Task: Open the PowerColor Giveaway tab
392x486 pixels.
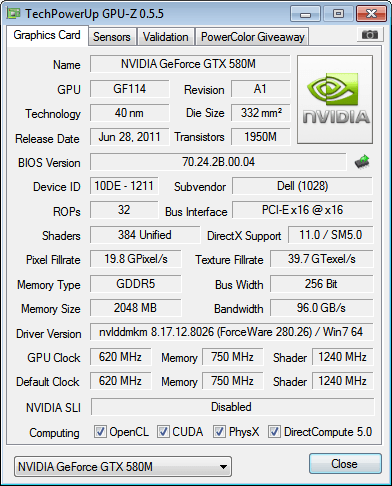Action: point(253,37)
